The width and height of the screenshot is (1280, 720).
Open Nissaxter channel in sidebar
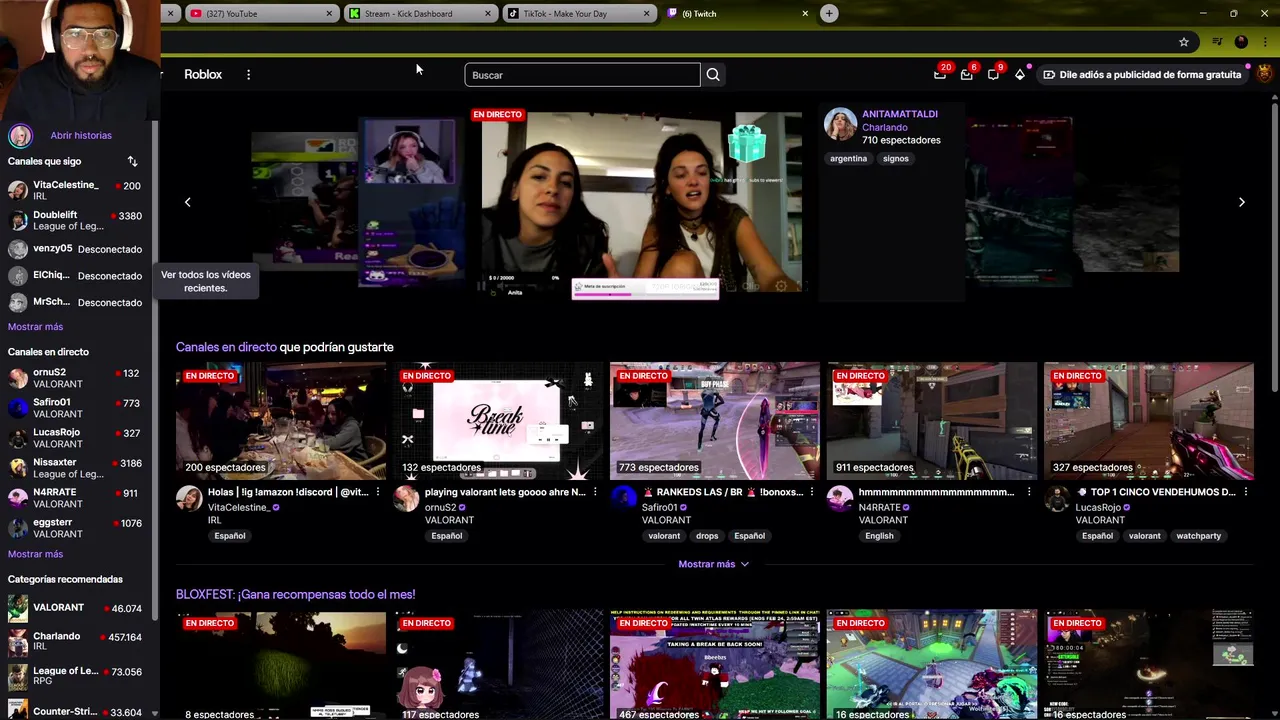point(76,468)
